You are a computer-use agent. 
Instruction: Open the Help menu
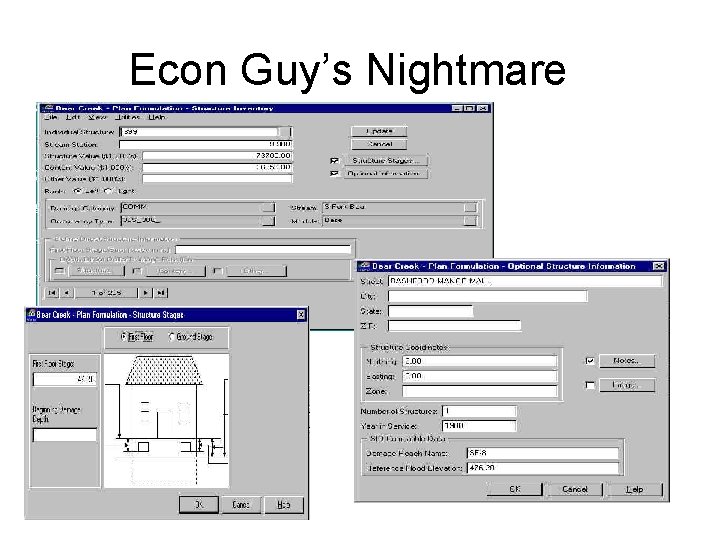[x=157, y=118]
